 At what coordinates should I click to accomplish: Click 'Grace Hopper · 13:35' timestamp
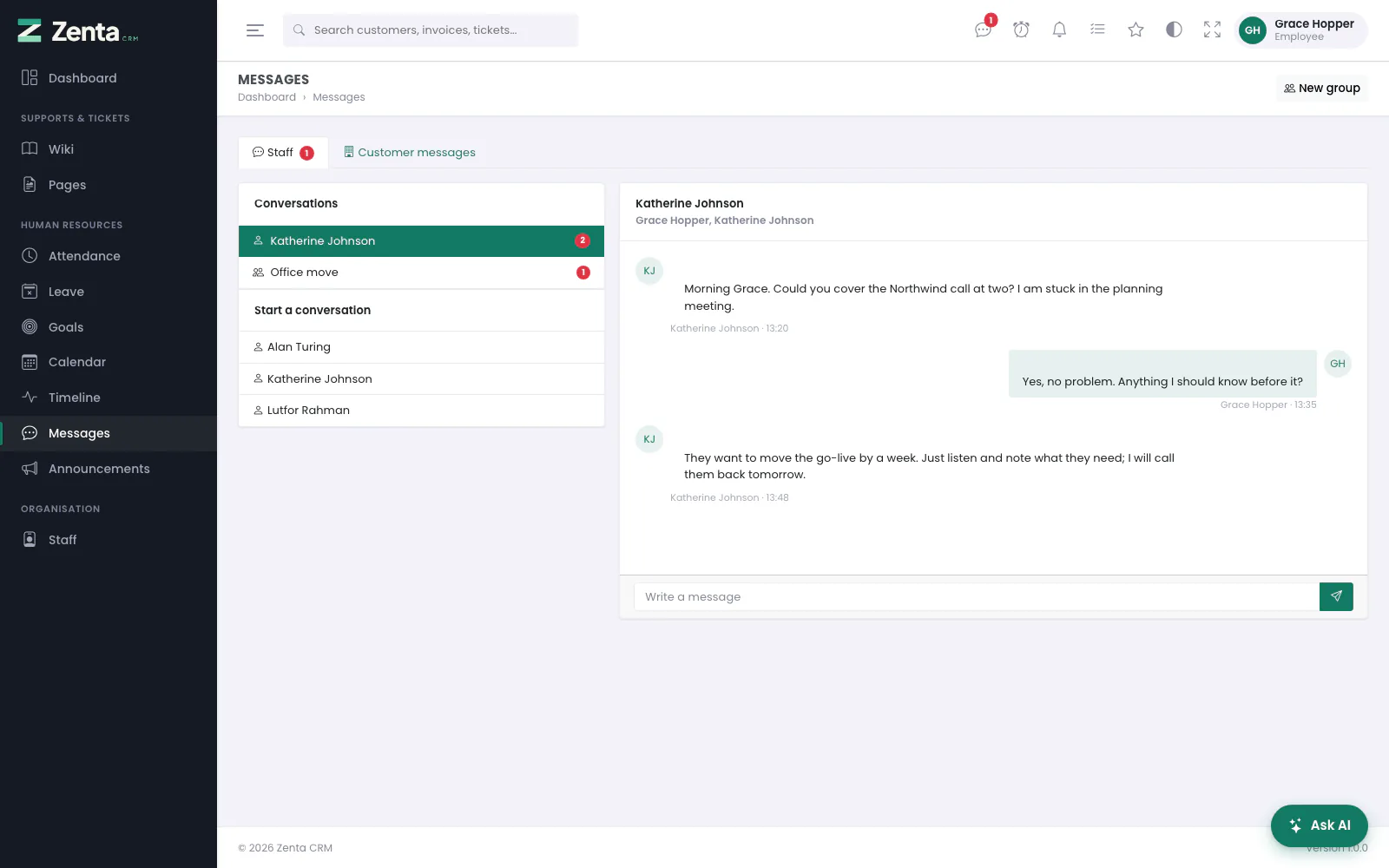pyautogui.click(x=1268, y=405)
